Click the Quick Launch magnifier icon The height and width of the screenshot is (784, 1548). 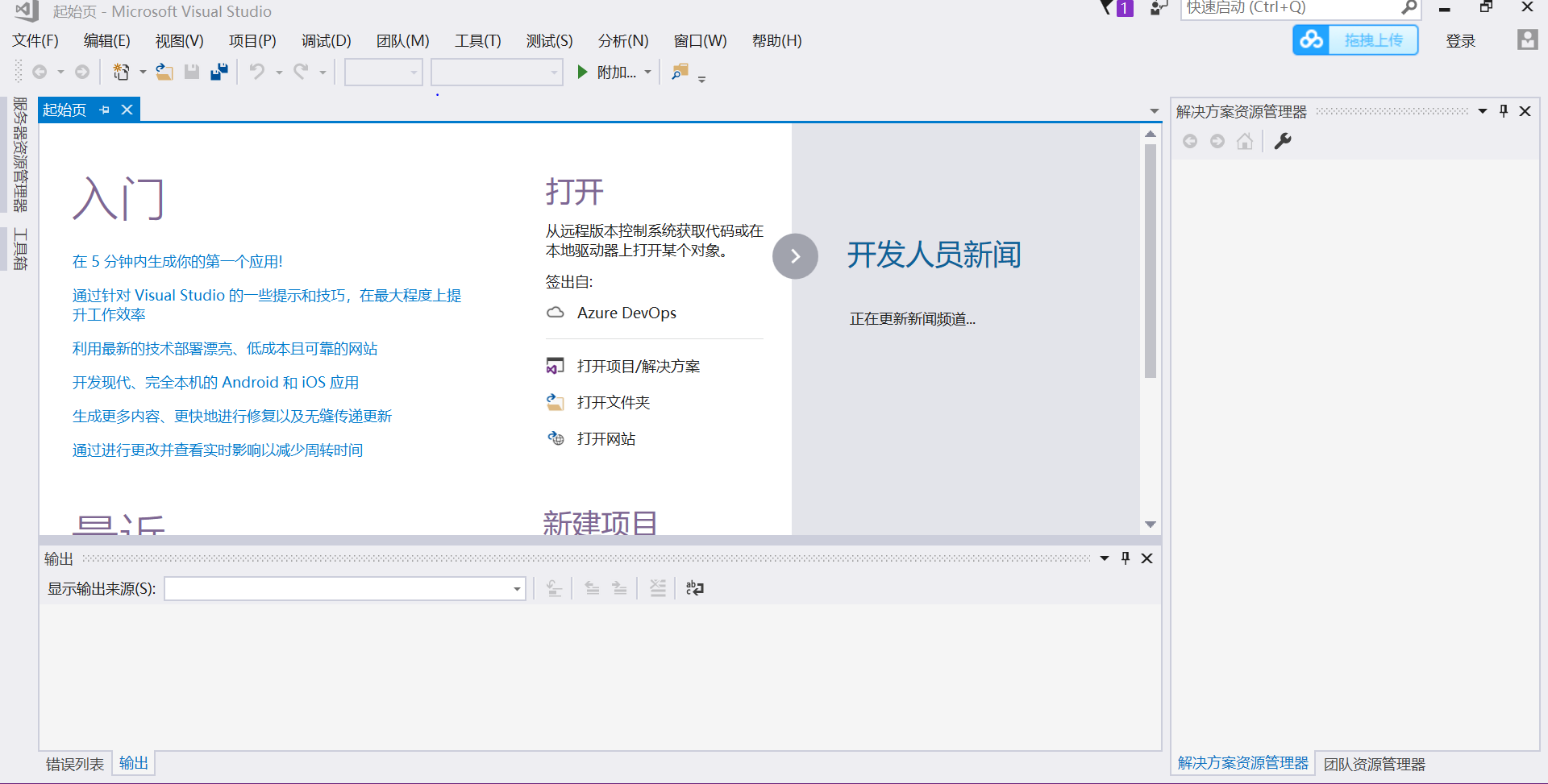pos(1409,8)
